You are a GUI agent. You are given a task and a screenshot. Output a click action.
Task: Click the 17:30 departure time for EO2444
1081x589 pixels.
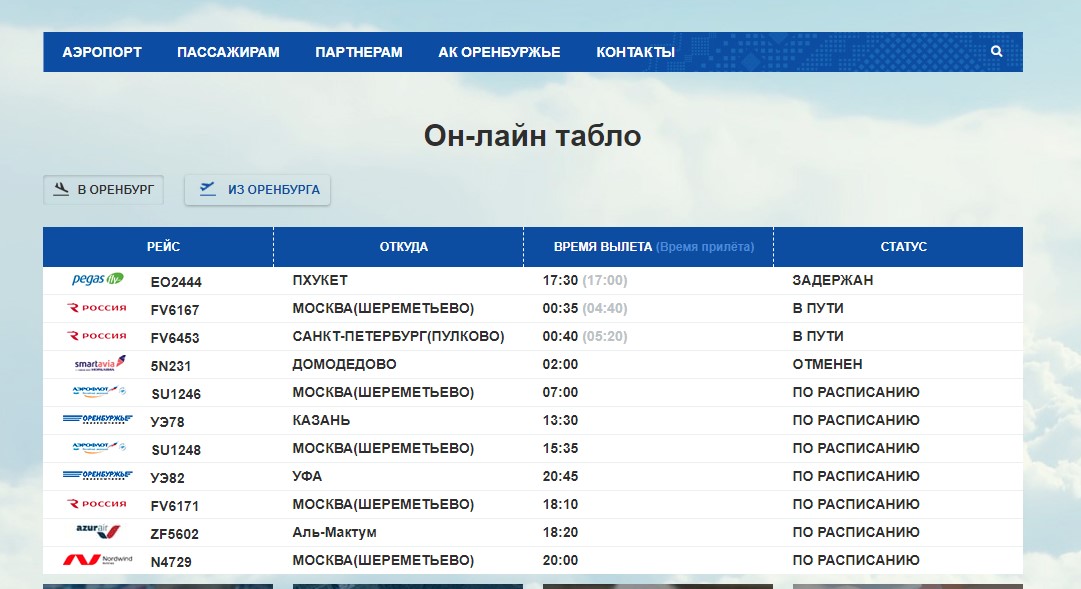pos(560,281)
